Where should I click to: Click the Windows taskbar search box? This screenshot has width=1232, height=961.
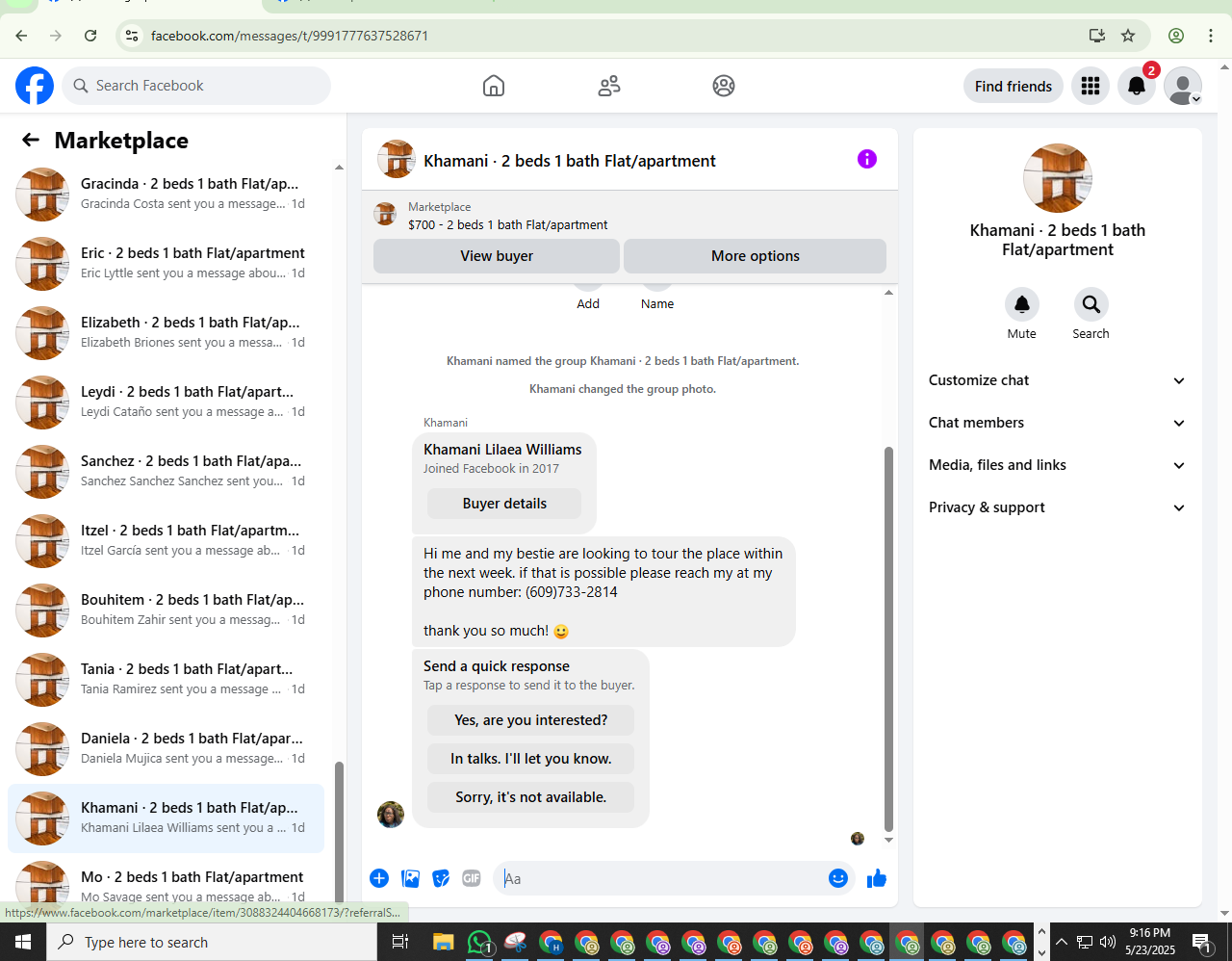coord(212,942)
